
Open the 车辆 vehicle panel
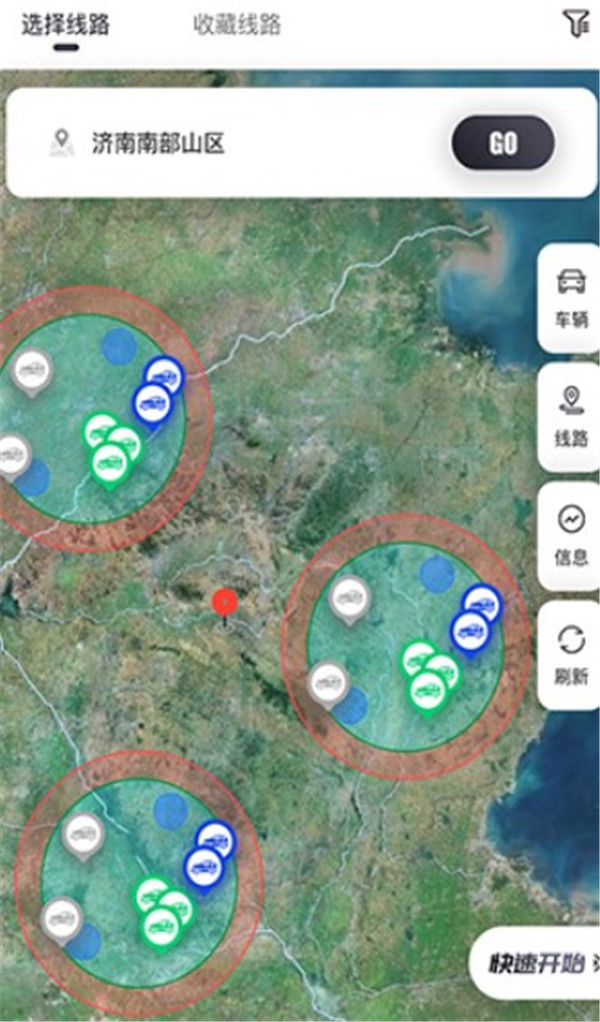571,297
